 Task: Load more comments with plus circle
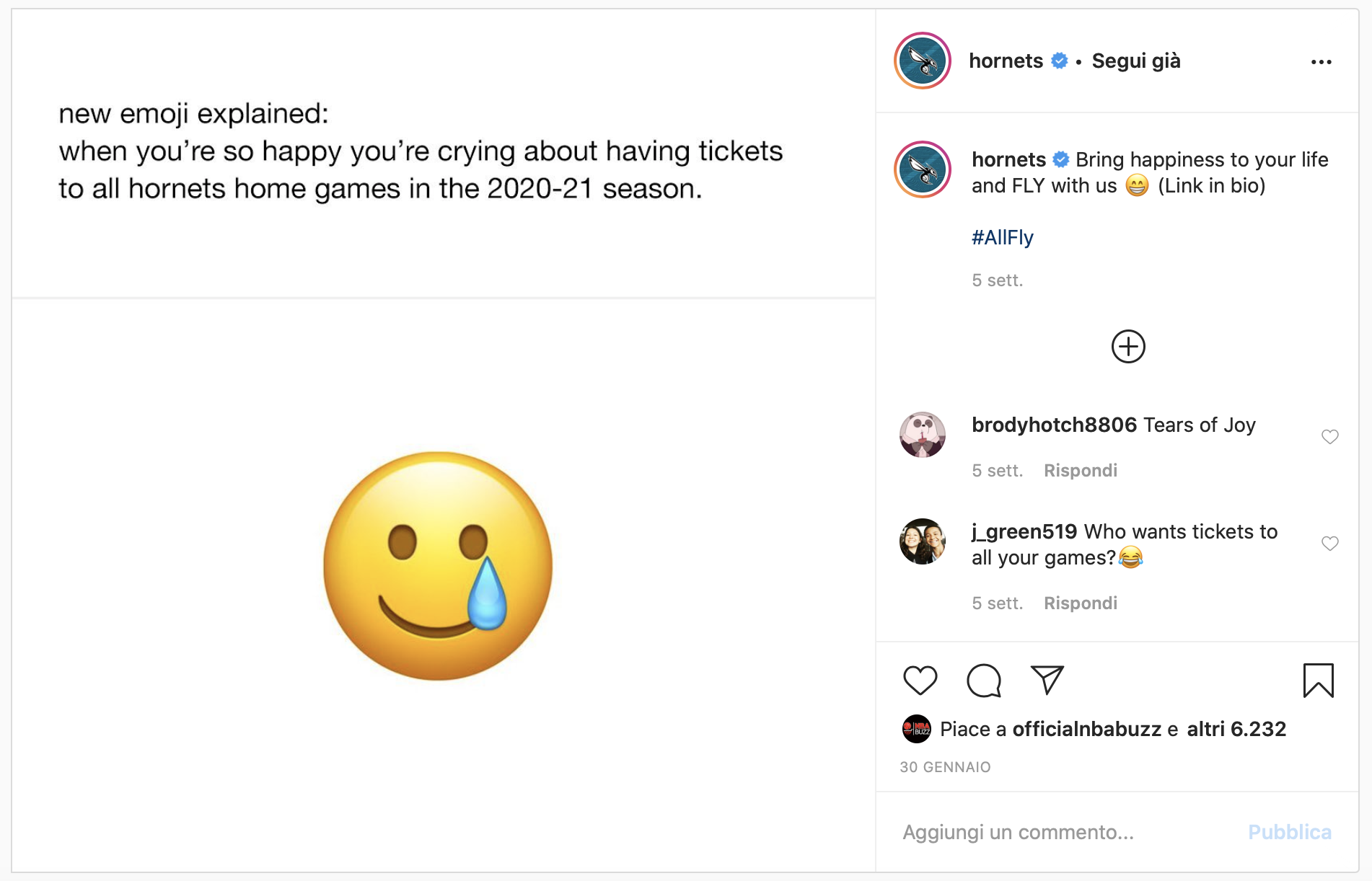pos(1128,347)
